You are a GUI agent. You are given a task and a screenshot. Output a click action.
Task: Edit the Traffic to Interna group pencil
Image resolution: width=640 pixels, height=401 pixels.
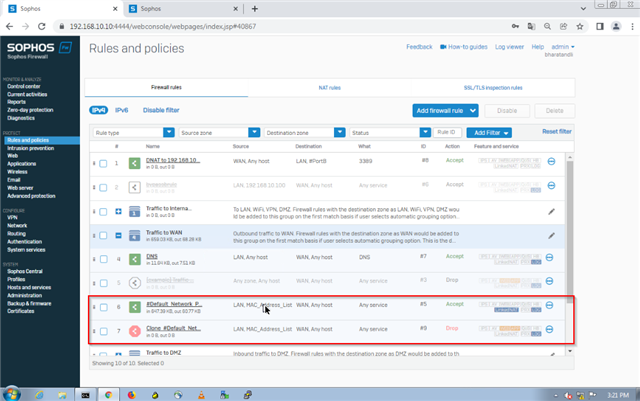551,212
